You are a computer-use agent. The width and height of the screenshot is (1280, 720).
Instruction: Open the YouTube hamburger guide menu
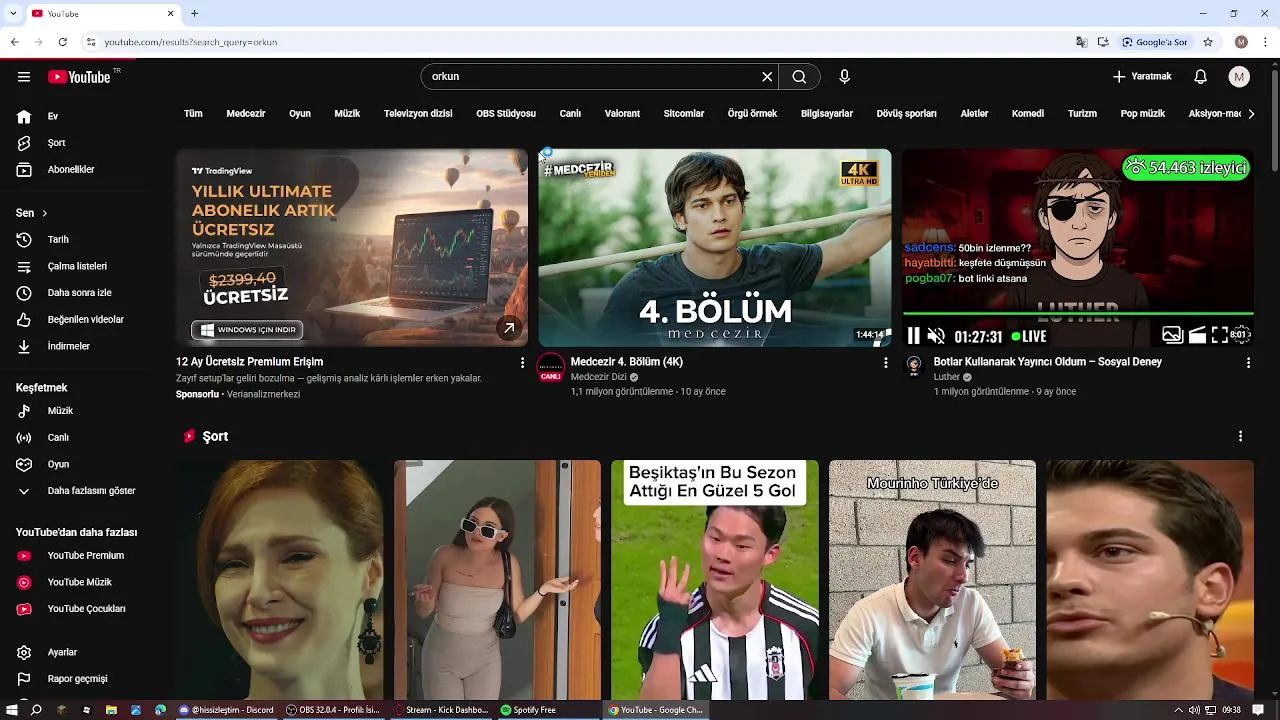pos(24,77)
